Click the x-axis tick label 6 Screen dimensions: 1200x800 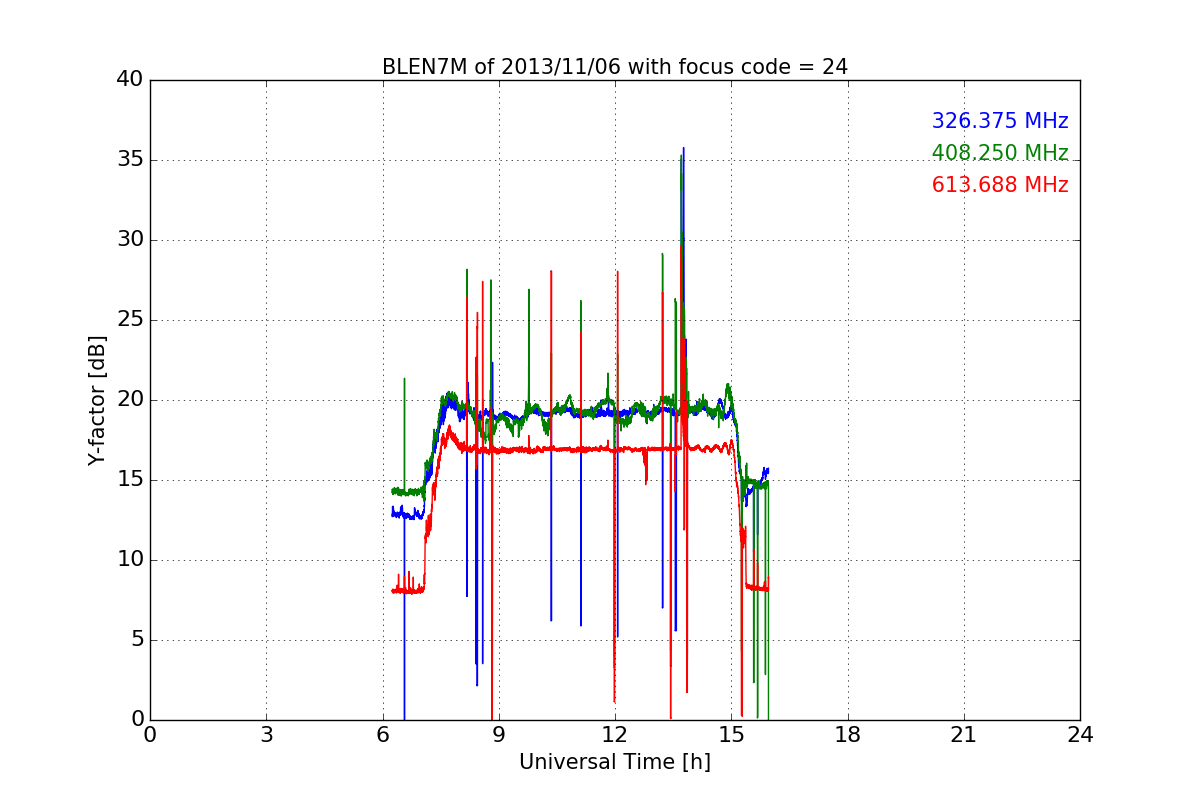(x=383, y=735)
